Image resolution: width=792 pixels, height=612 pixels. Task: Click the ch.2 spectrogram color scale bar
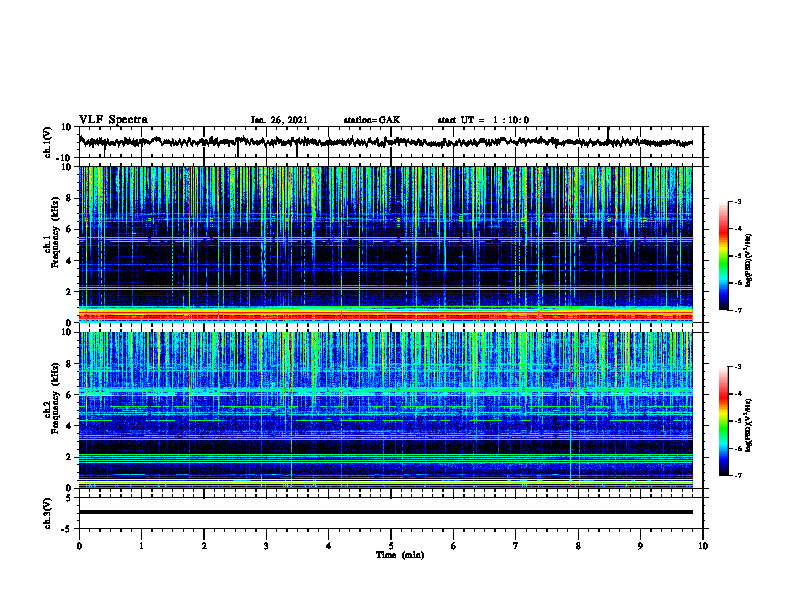point(723,421)
